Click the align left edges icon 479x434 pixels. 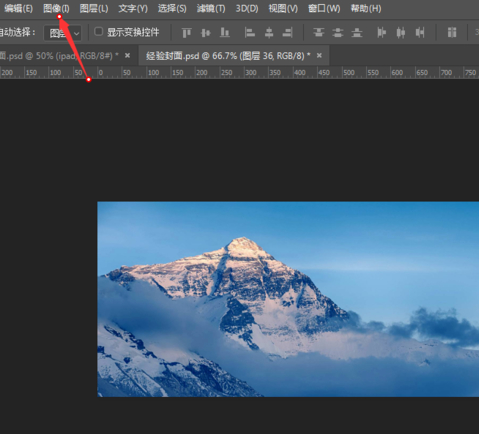[x=250, y=33]
